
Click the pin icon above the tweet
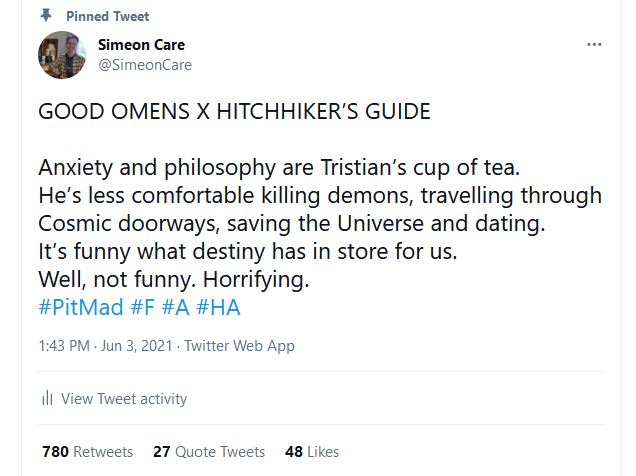tap(46, 17)
